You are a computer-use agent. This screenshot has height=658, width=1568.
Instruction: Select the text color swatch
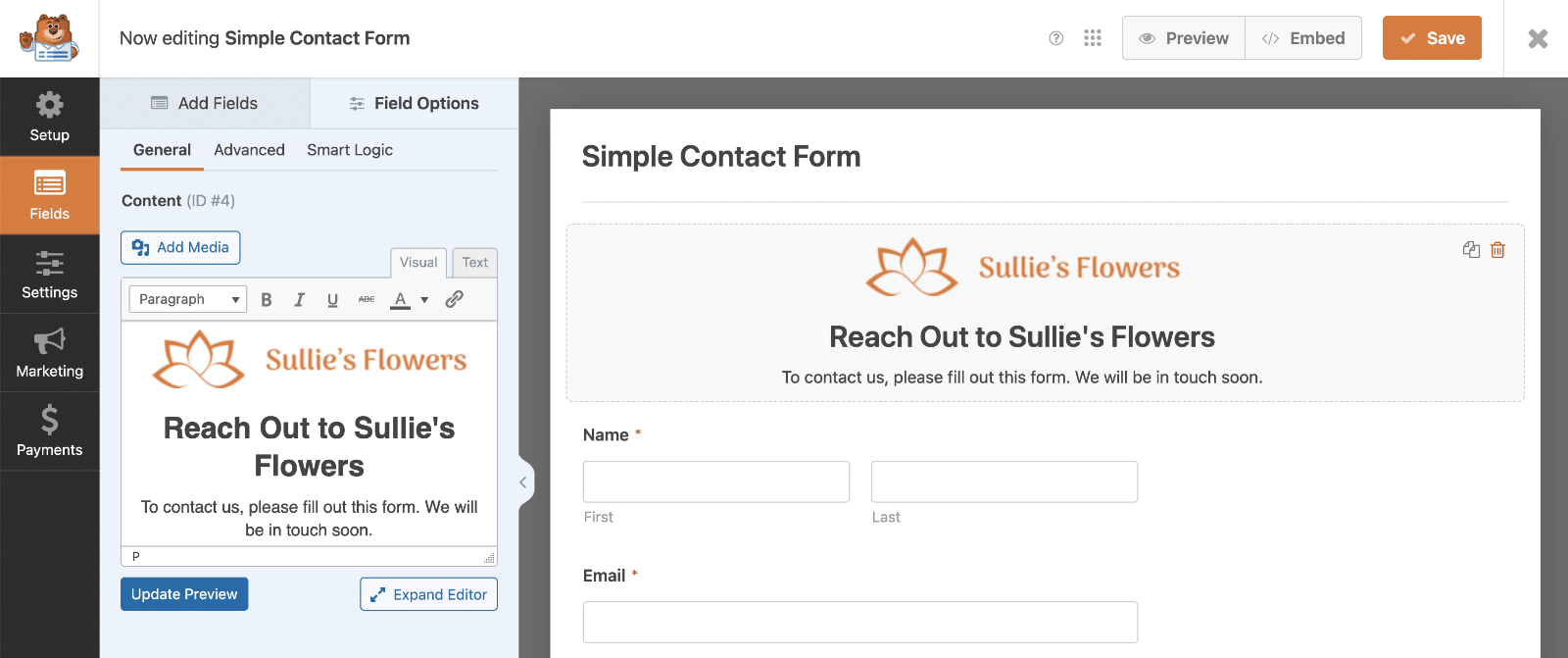[x=401, y=299]
